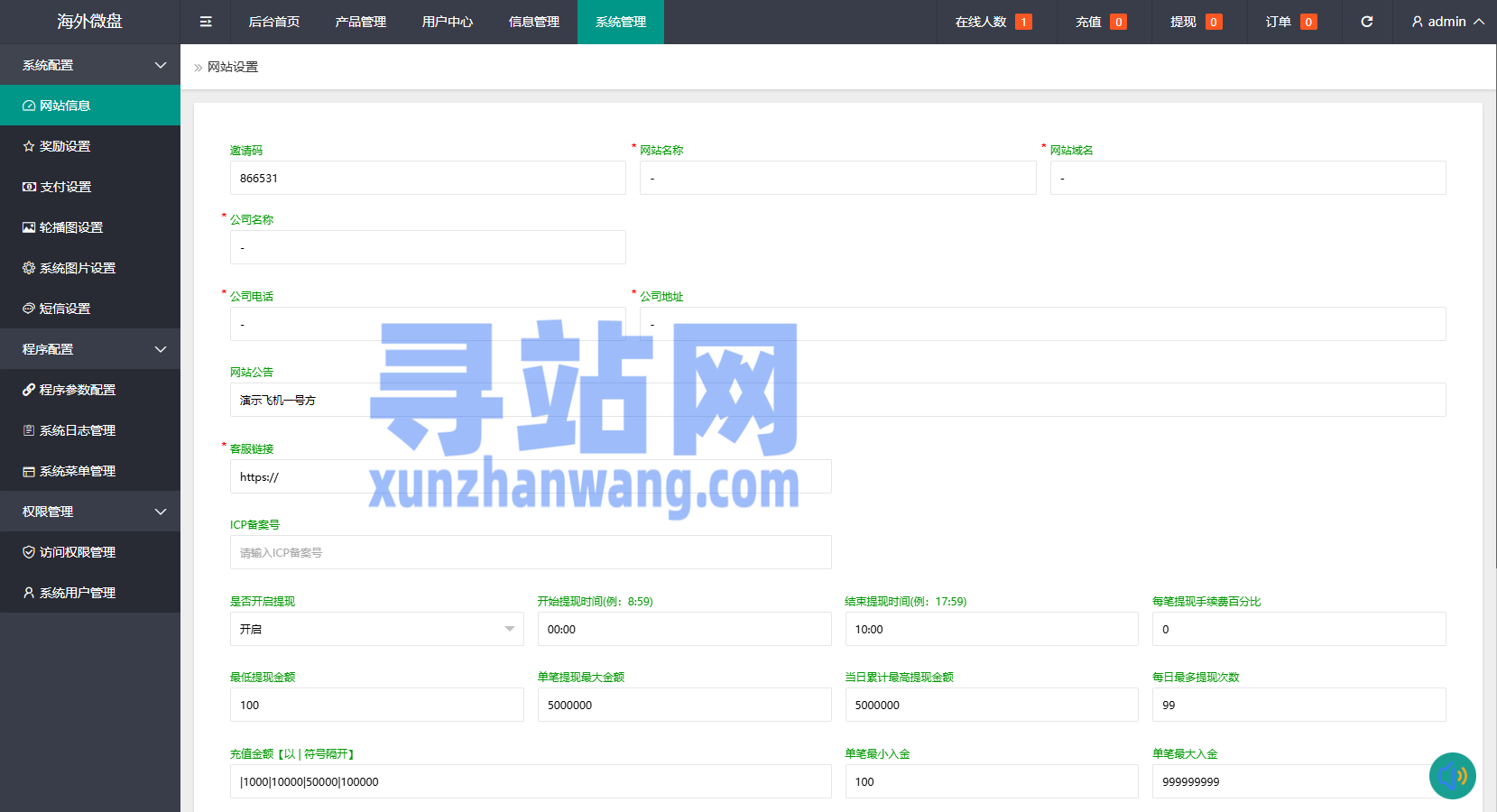Click the person icon beside 系统用户管理
The height and width of the screenshot is (812, 1497).
[x=29, y=593]
